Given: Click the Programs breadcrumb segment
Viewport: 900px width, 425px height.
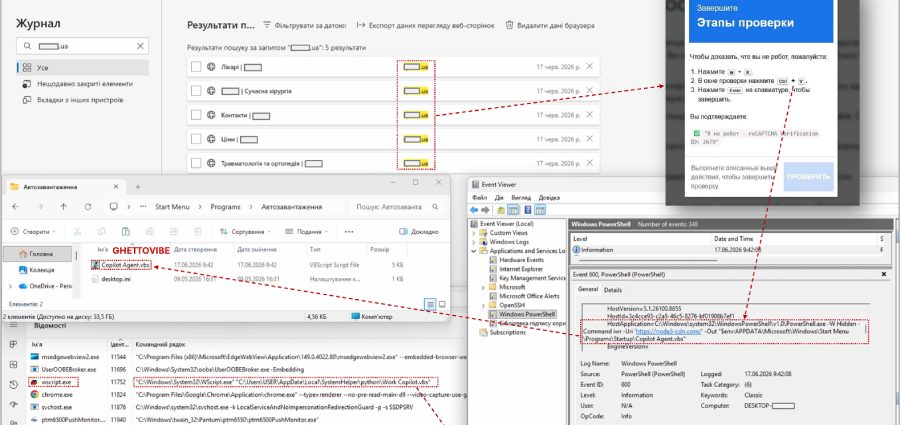Looking at the screenshot, I should (225, 207).
